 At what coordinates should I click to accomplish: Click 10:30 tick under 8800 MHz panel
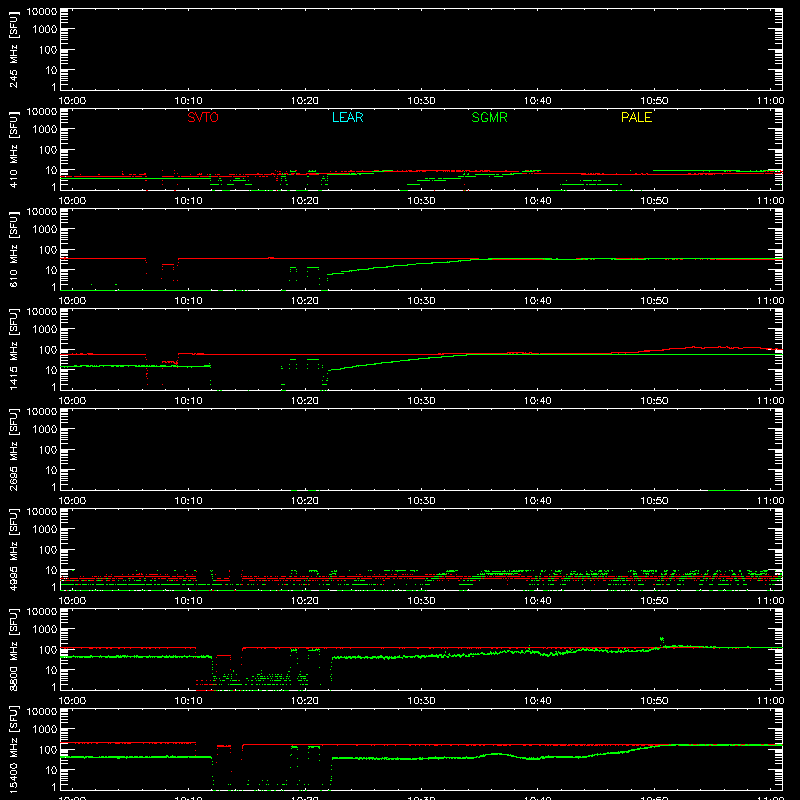[x=421, y=701]
